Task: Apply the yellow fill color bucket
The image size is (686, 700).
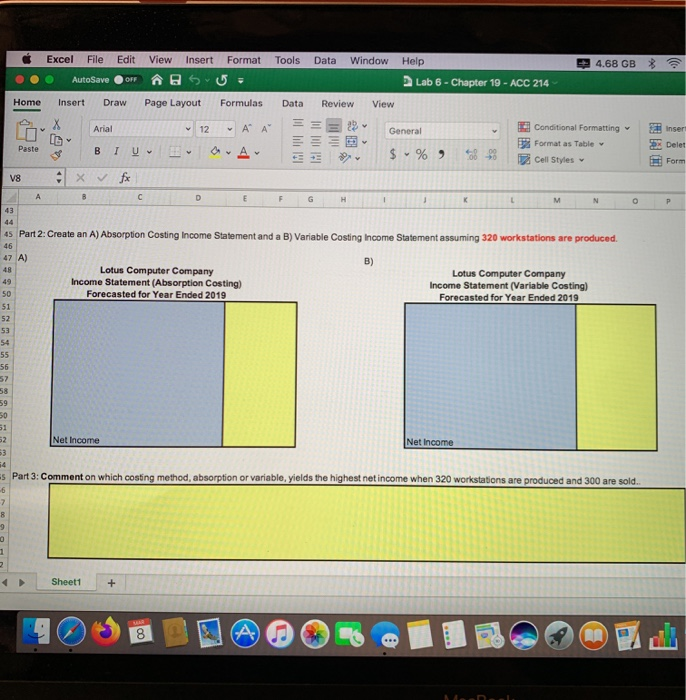Action: (x=215, y=152)
